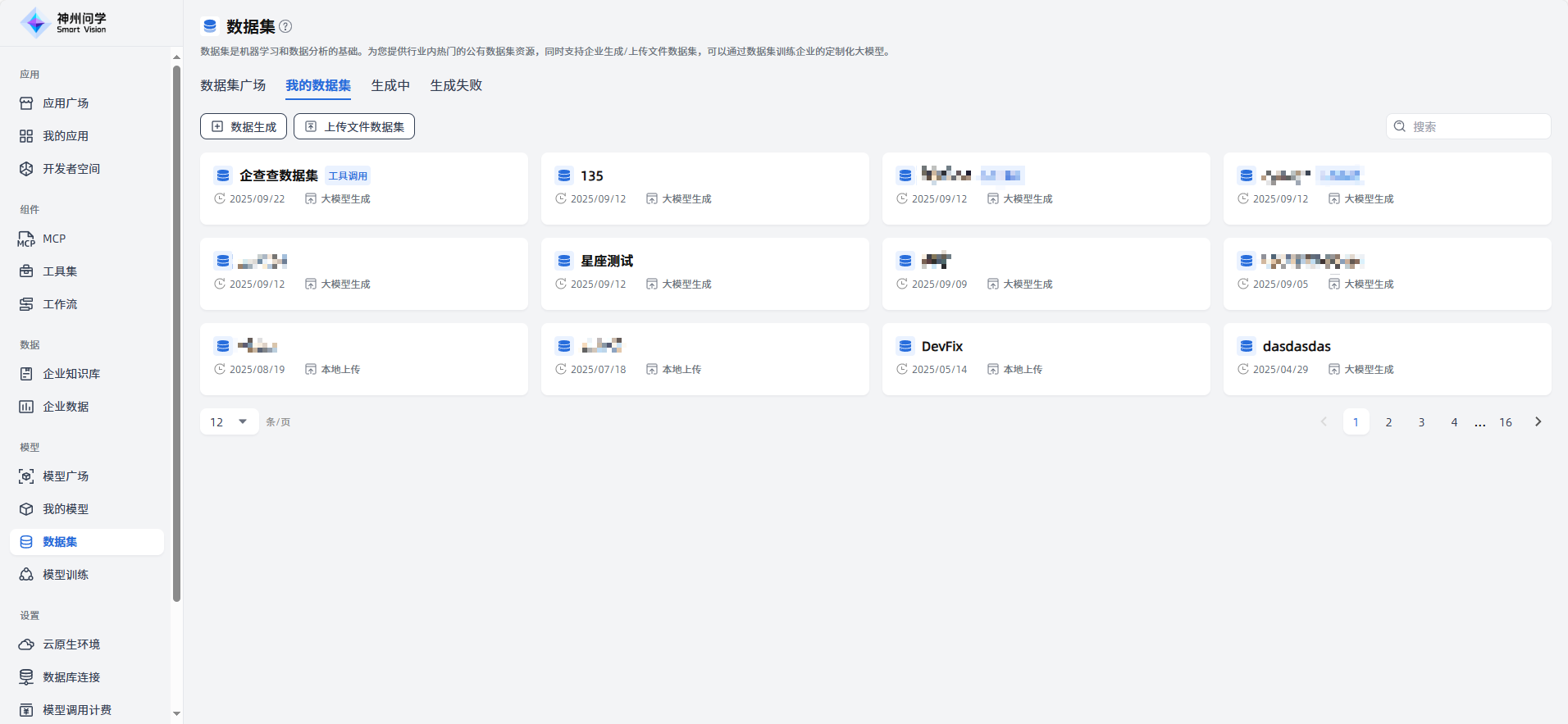Open 开发者空间 in the sidebar
The height and width of the screenshot is (724, 1568).
point(71,169)
